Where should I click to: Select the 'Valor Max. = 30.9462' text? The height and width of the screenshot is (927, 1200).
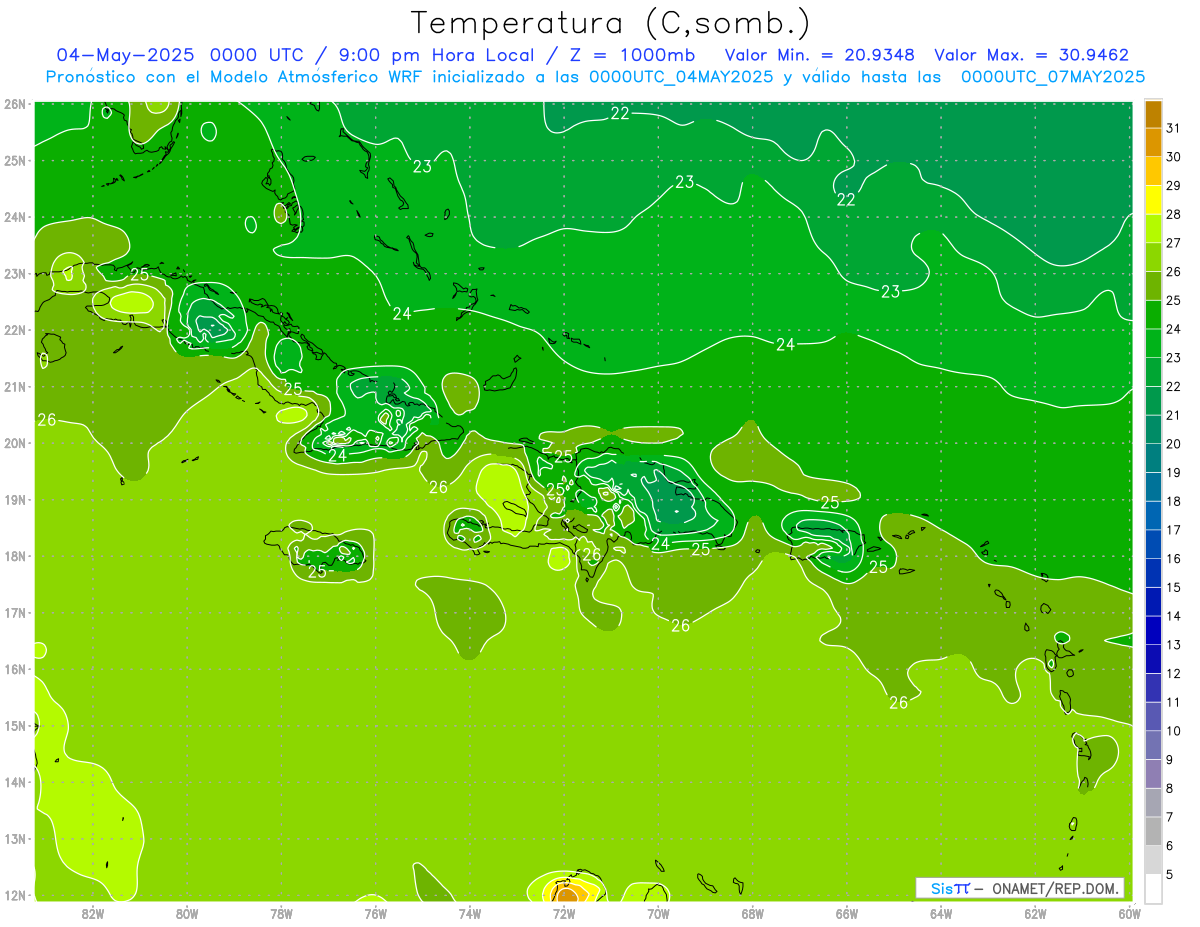pyautogui.click(x=1032, y=55)
